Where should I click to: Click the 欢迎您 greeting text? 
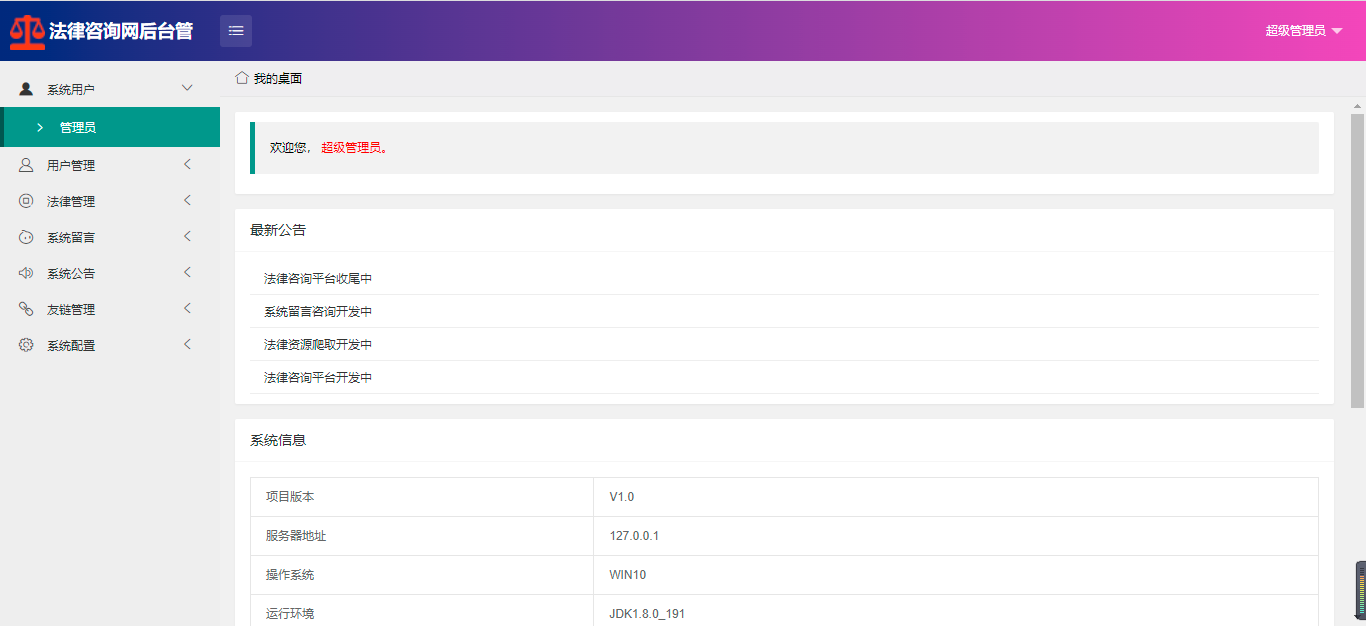coord(289,148)
